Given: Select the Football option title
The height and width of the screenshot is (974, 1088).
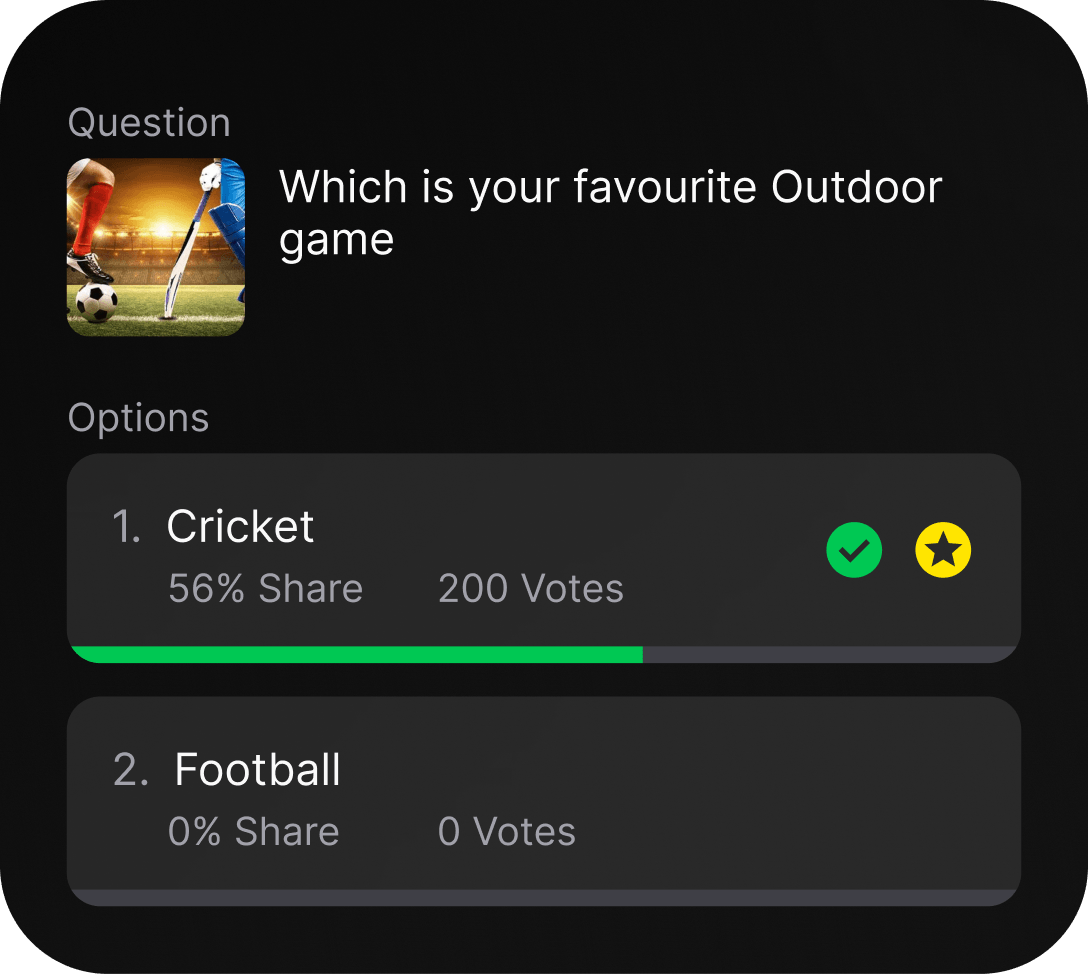Looking at the screenshot, I should [257, 770].
